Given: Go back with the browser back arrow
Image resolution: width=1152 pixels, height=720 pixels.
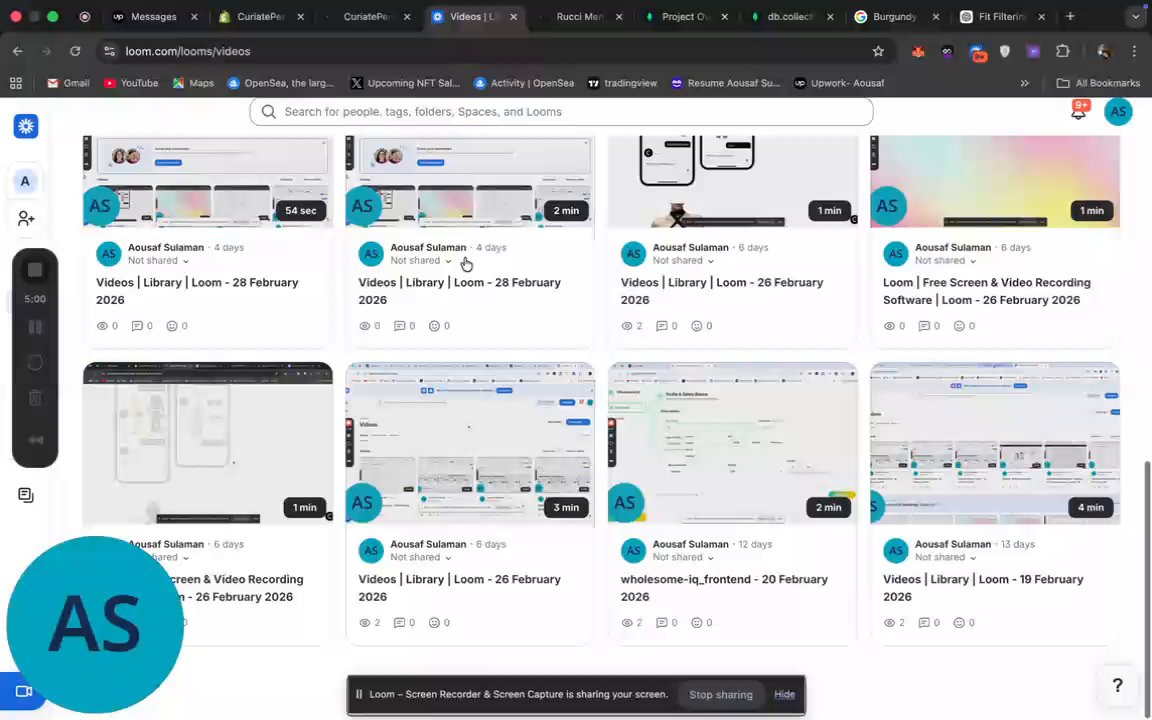Looking at the screenshot, I should tap(18, 51).
